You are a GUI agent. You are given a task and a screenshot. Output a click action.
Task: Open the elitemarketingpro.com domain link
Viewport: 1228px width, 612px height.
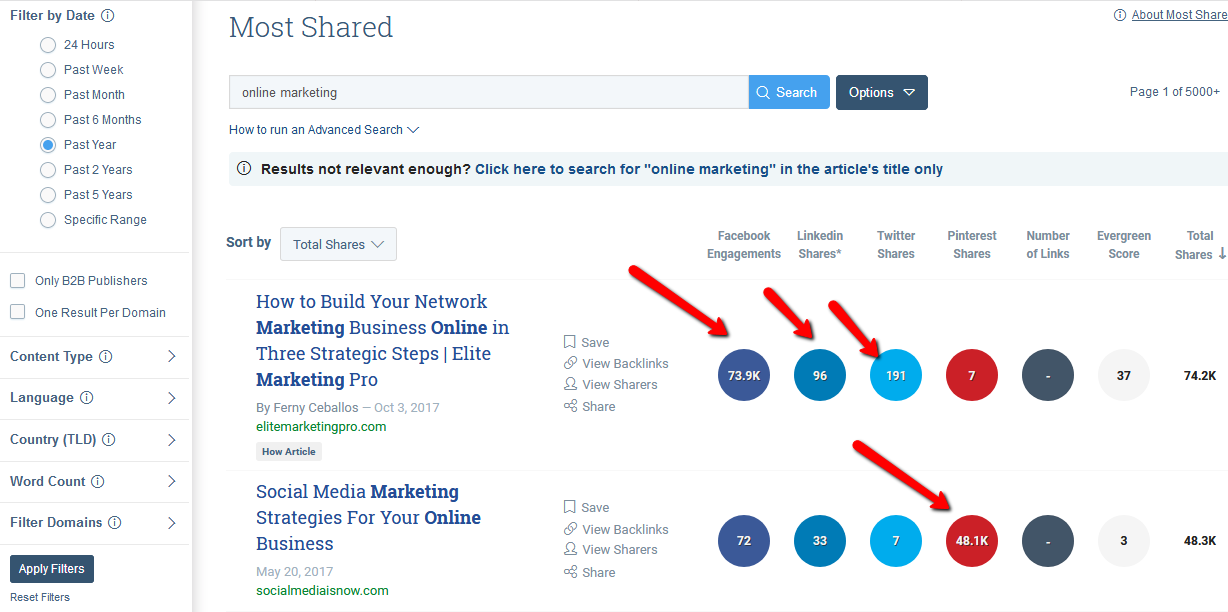tap(320, 427)
